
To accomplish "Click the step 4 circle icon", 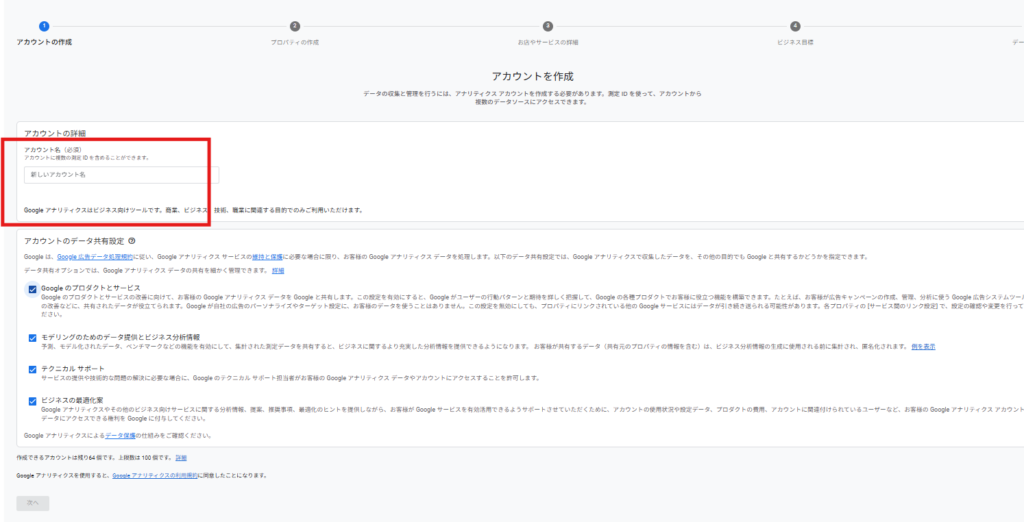I will point(795,26).
